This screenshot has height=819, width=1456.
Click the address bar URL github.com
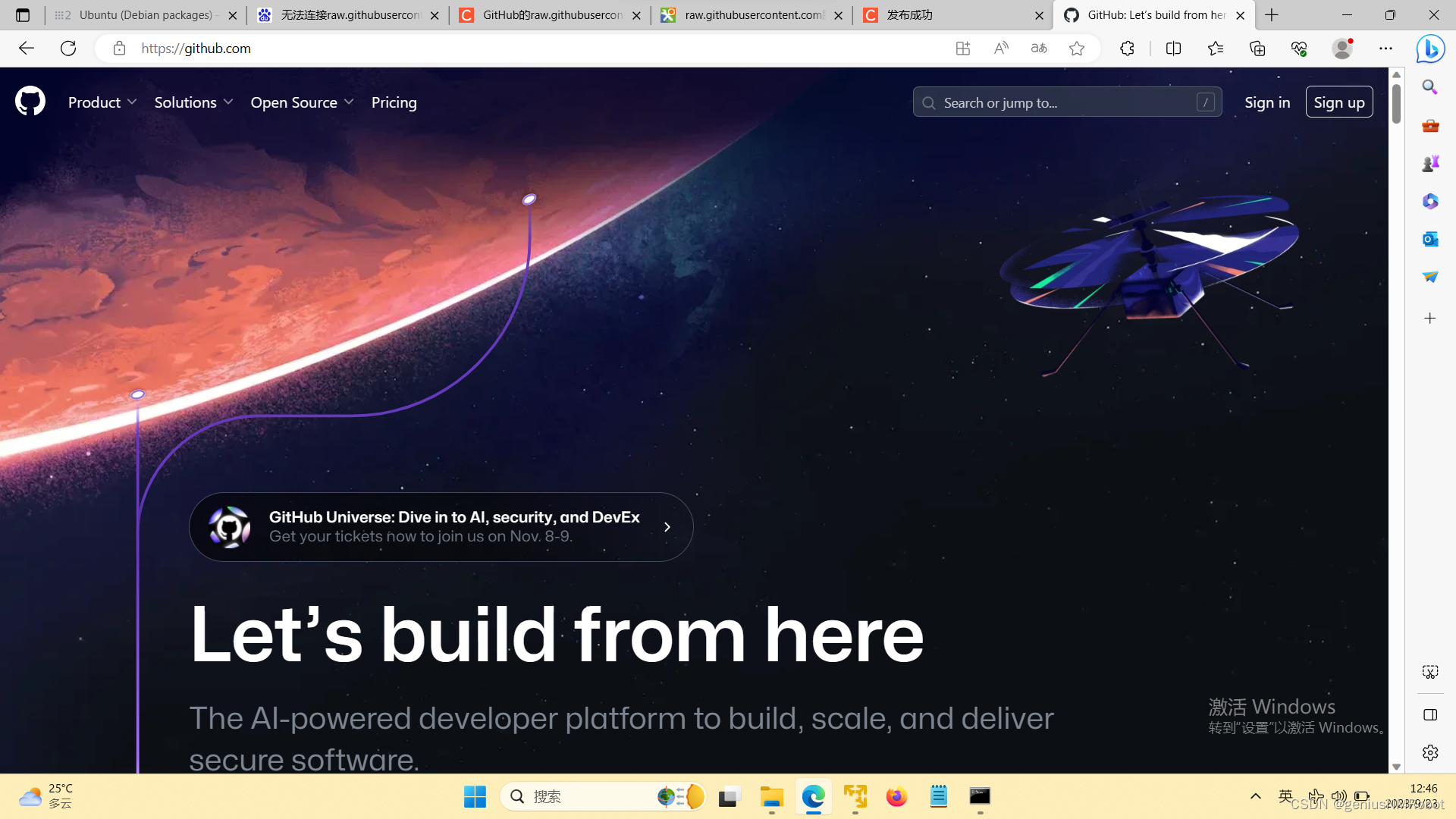(x=196, y=49)
